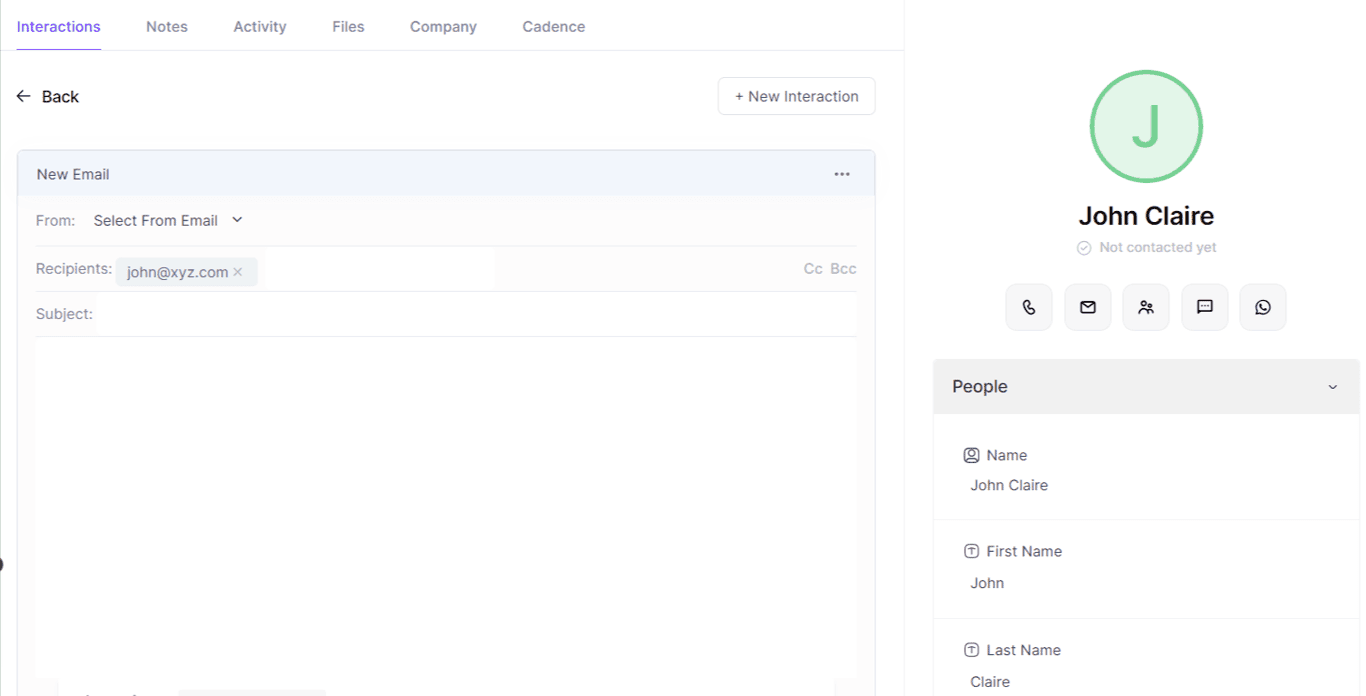Click the Name field icon under People
The image size is (1366, 696).
point(971,455)
